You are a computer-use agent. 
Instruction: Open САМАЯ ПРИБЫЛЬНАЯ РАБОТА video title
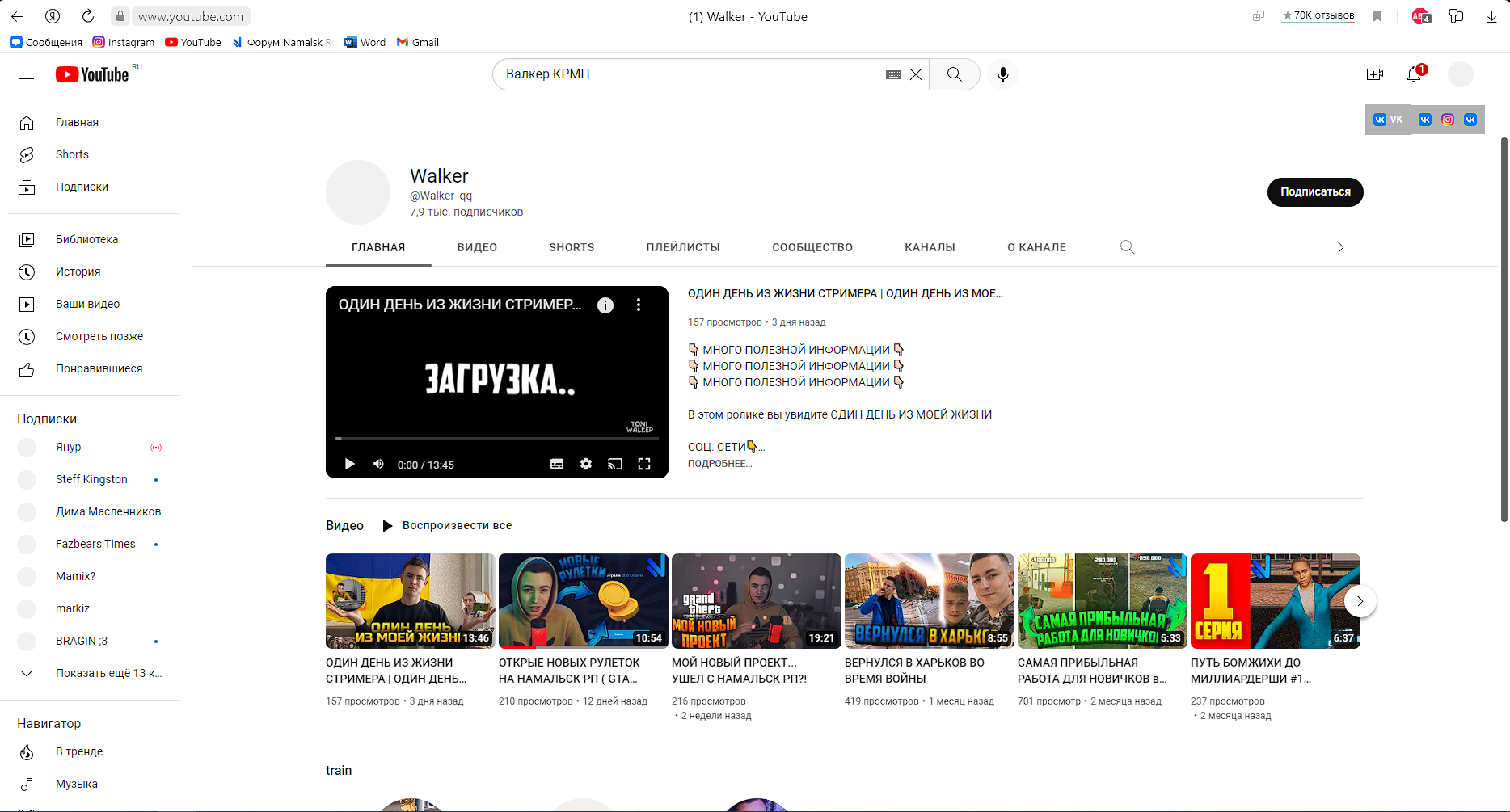1092,671
